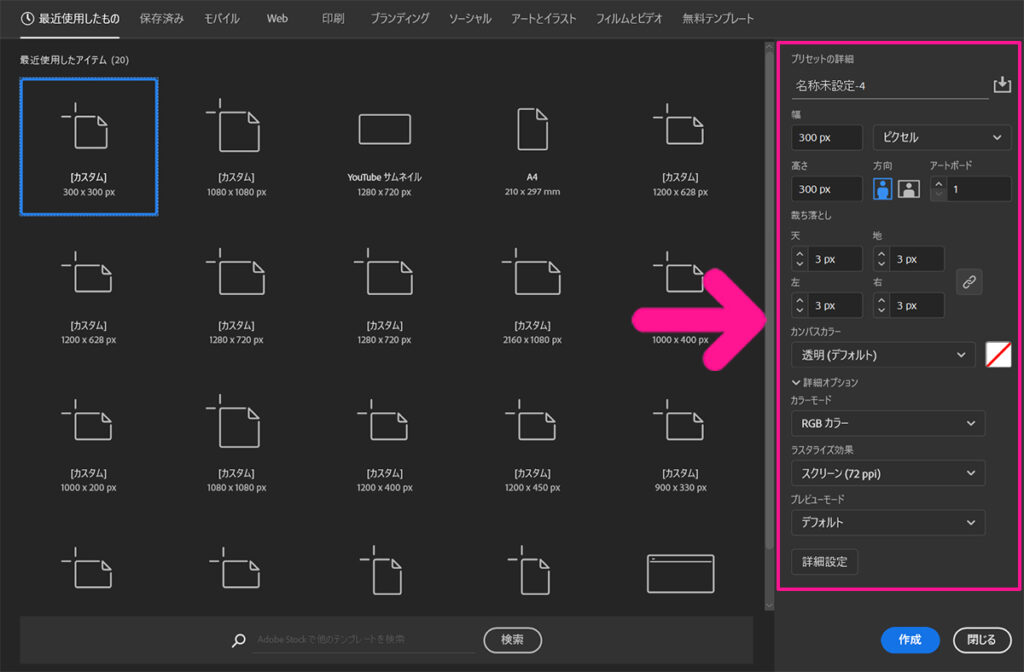Click the save preset icon beside the name

pyautogui.click(x=1002, y=85)
